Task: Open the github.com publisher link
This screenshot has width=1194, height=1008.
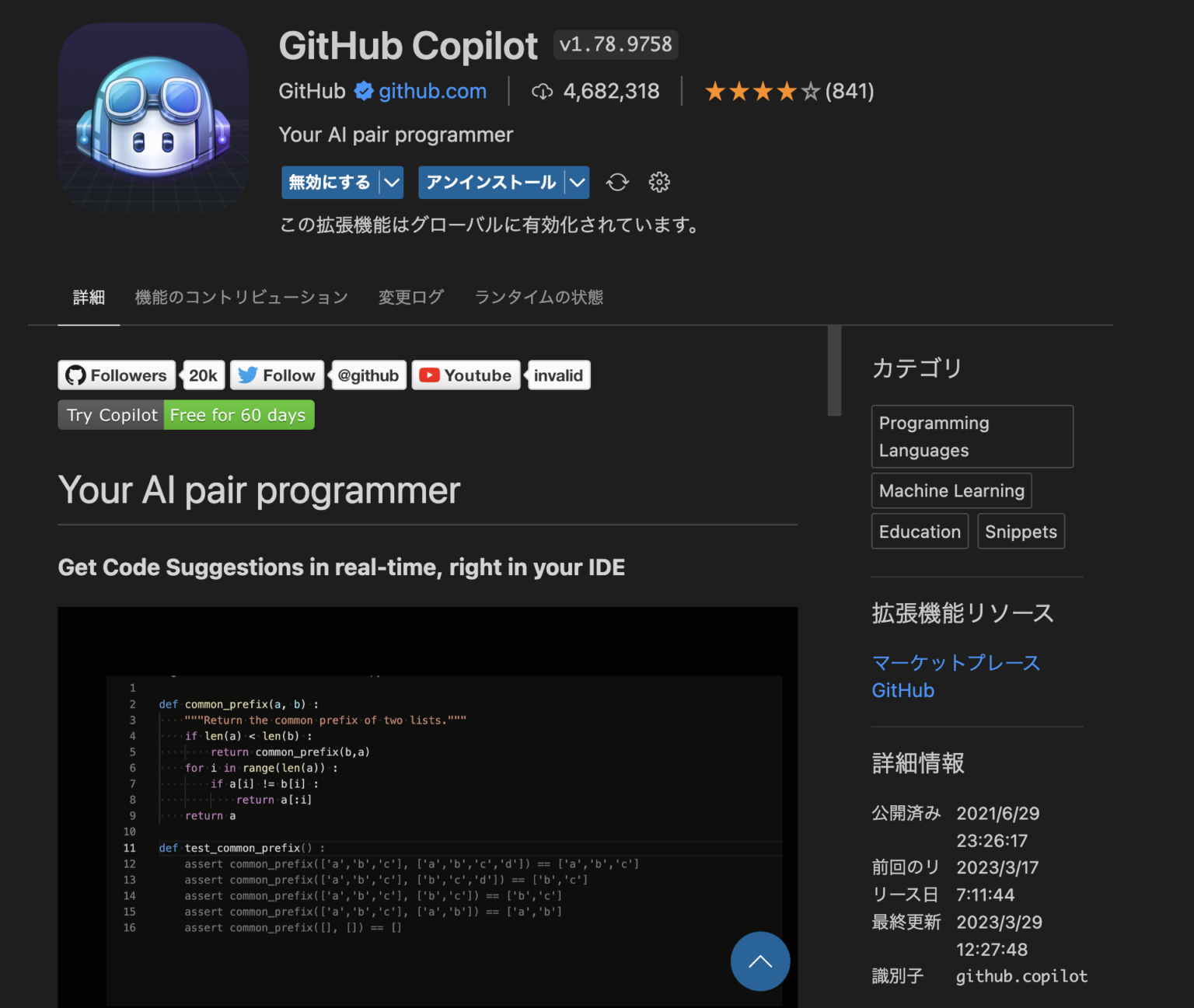Action: [x=432, y=91]
